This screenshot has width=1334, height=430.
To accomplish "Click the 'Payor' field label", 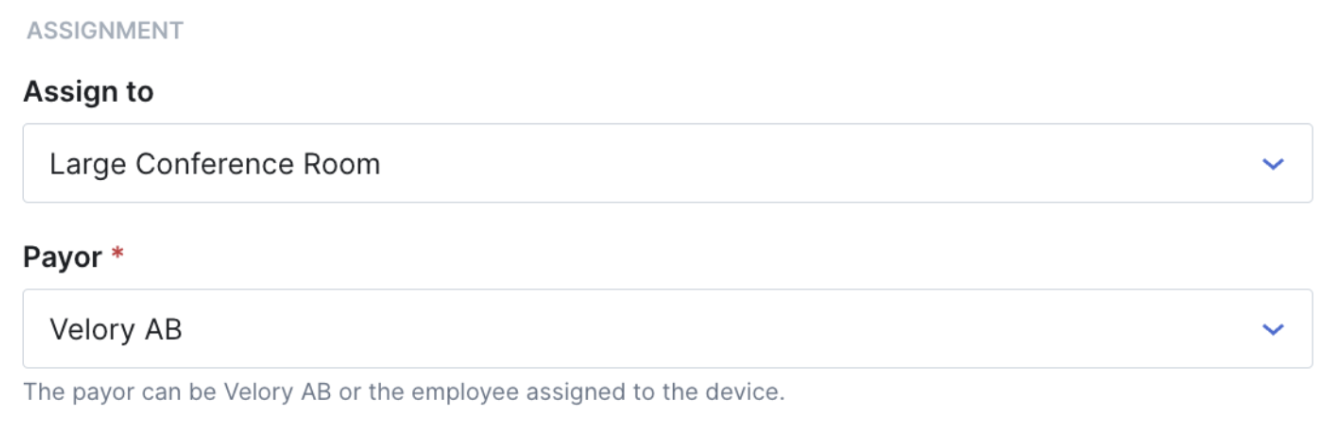I will click(62, 257).
